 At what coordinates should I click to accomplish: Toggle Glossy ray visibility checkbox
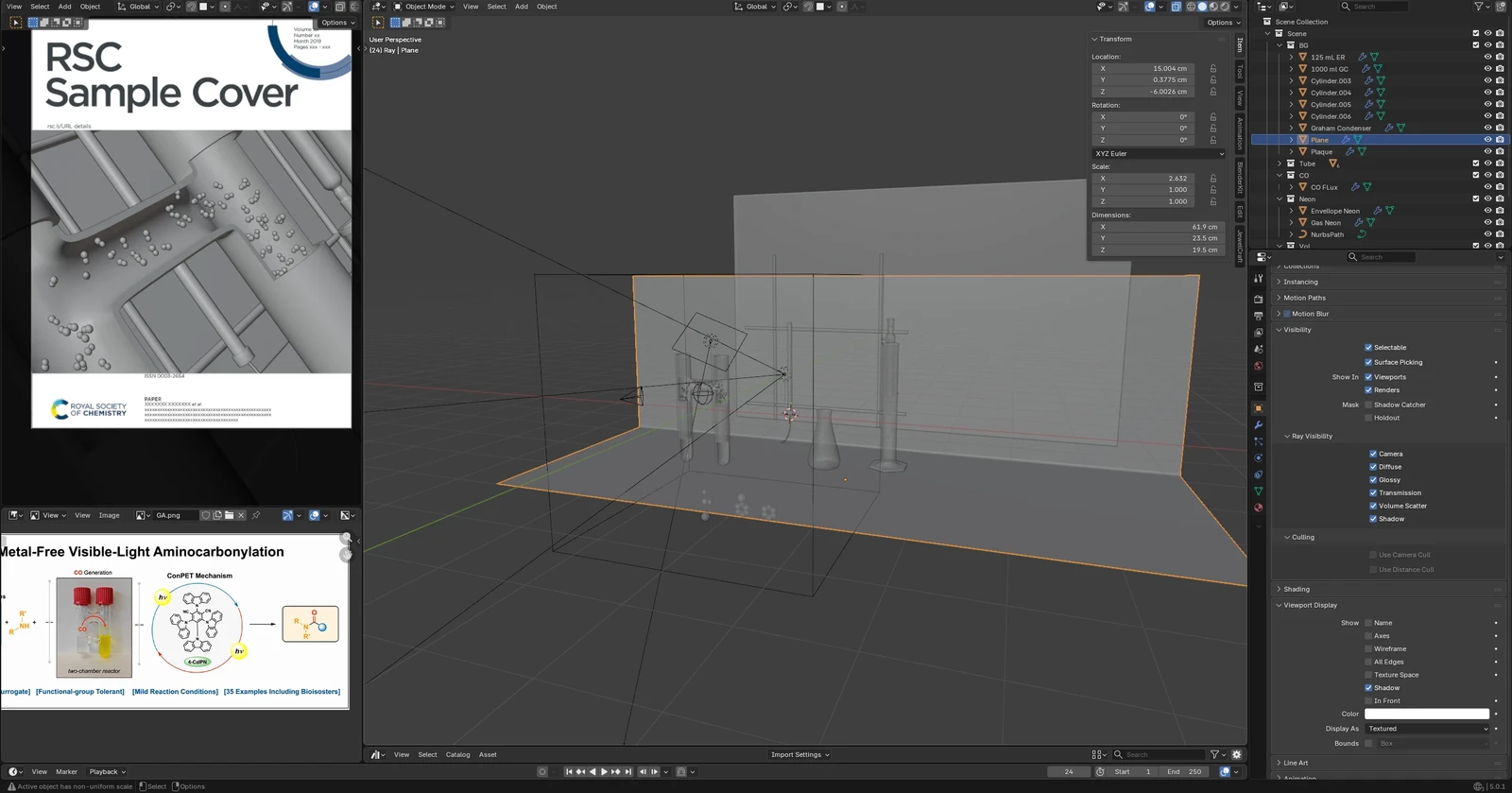(x=1373, y=479)
